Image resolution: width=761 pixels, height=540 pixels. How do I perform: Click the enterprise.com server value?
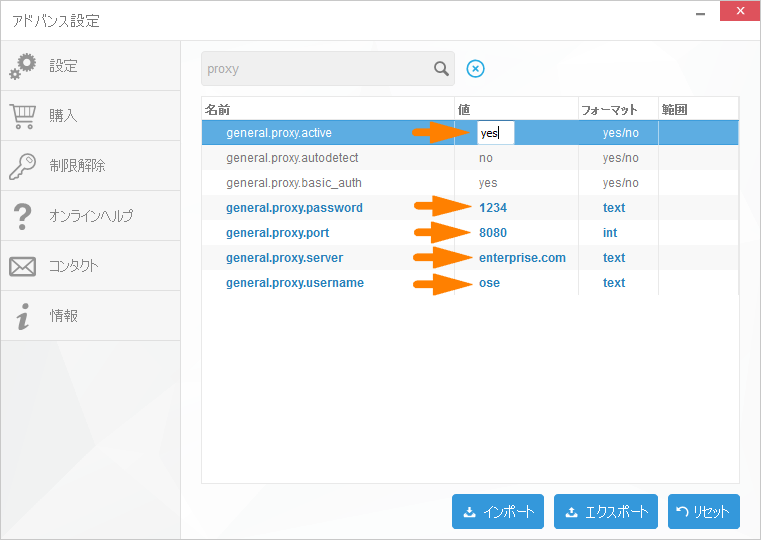[522, 258]
